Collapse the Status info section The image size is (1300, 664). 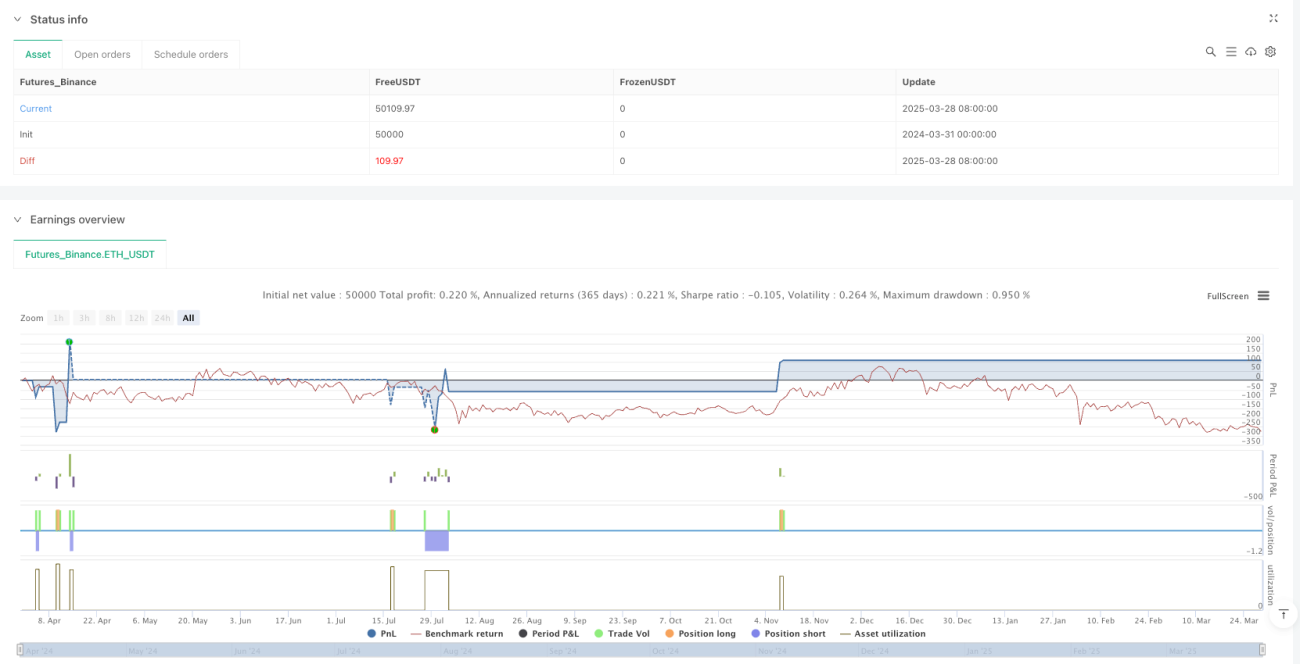(x=17, y=19)
